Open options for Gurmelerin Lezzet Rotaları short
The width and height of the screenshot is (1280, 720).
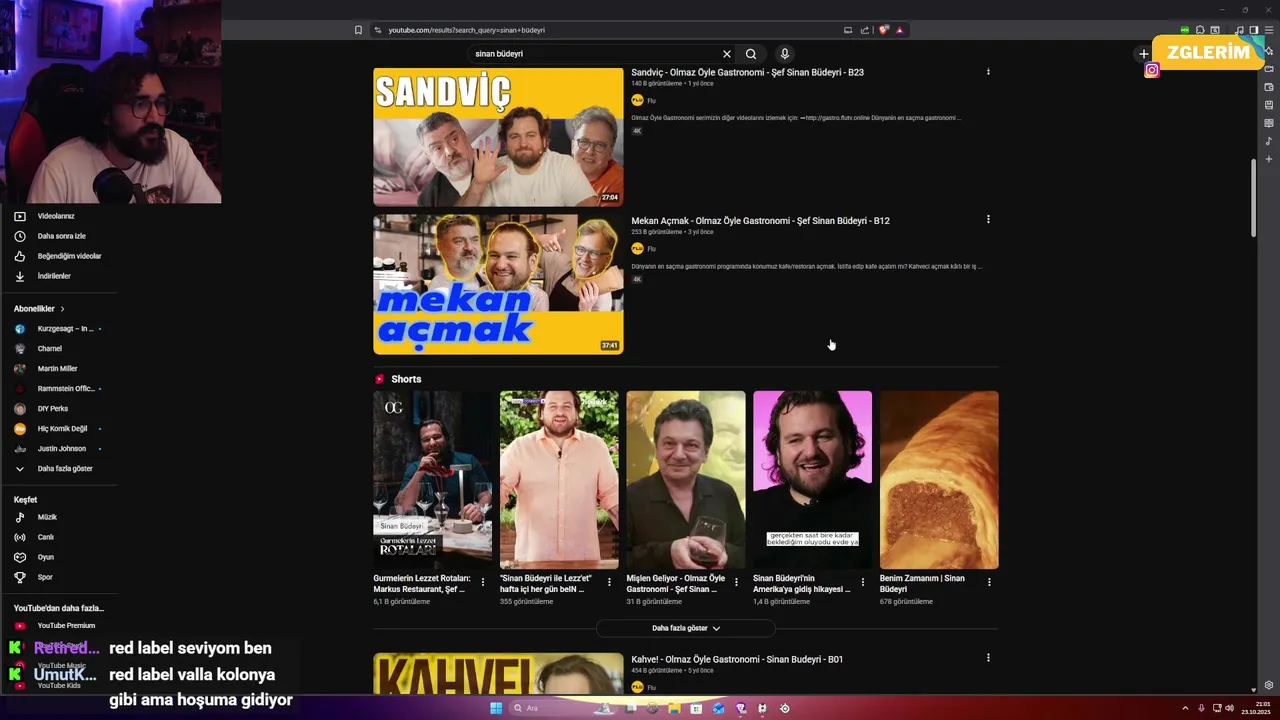point(483,582)
